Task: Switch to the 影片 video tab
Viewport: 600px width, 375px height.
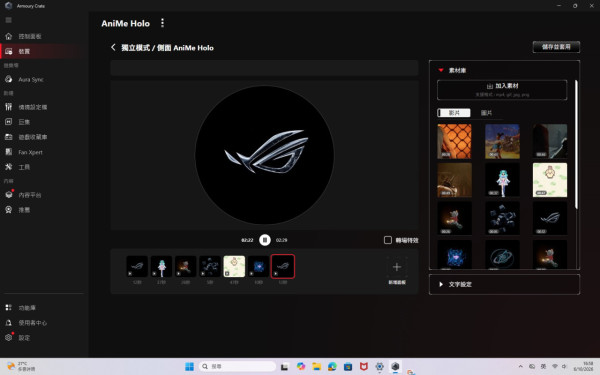Action: pyautogui.click(x=454, y=113)
